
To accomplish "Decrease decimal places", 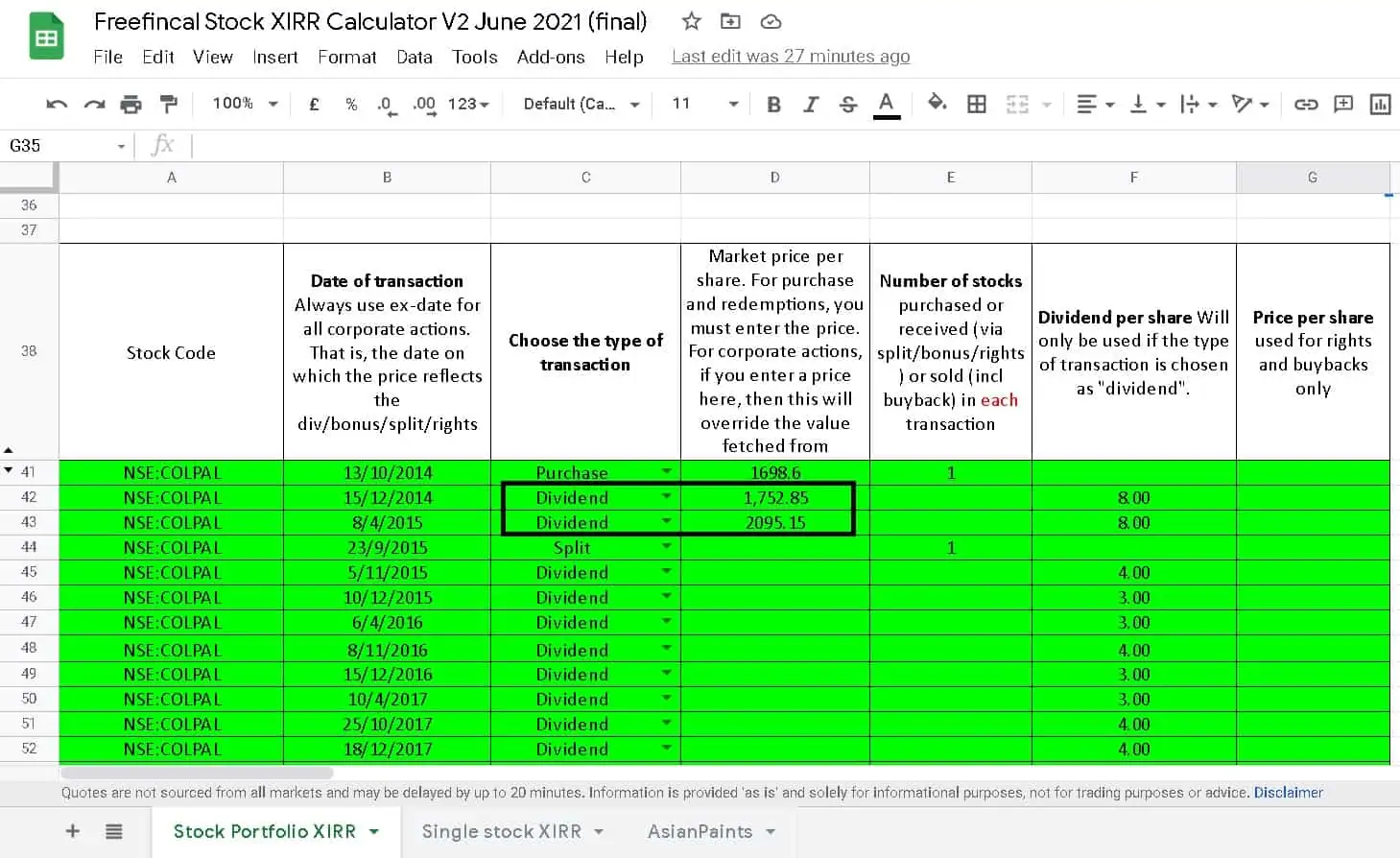I will [x=387, y=105].
